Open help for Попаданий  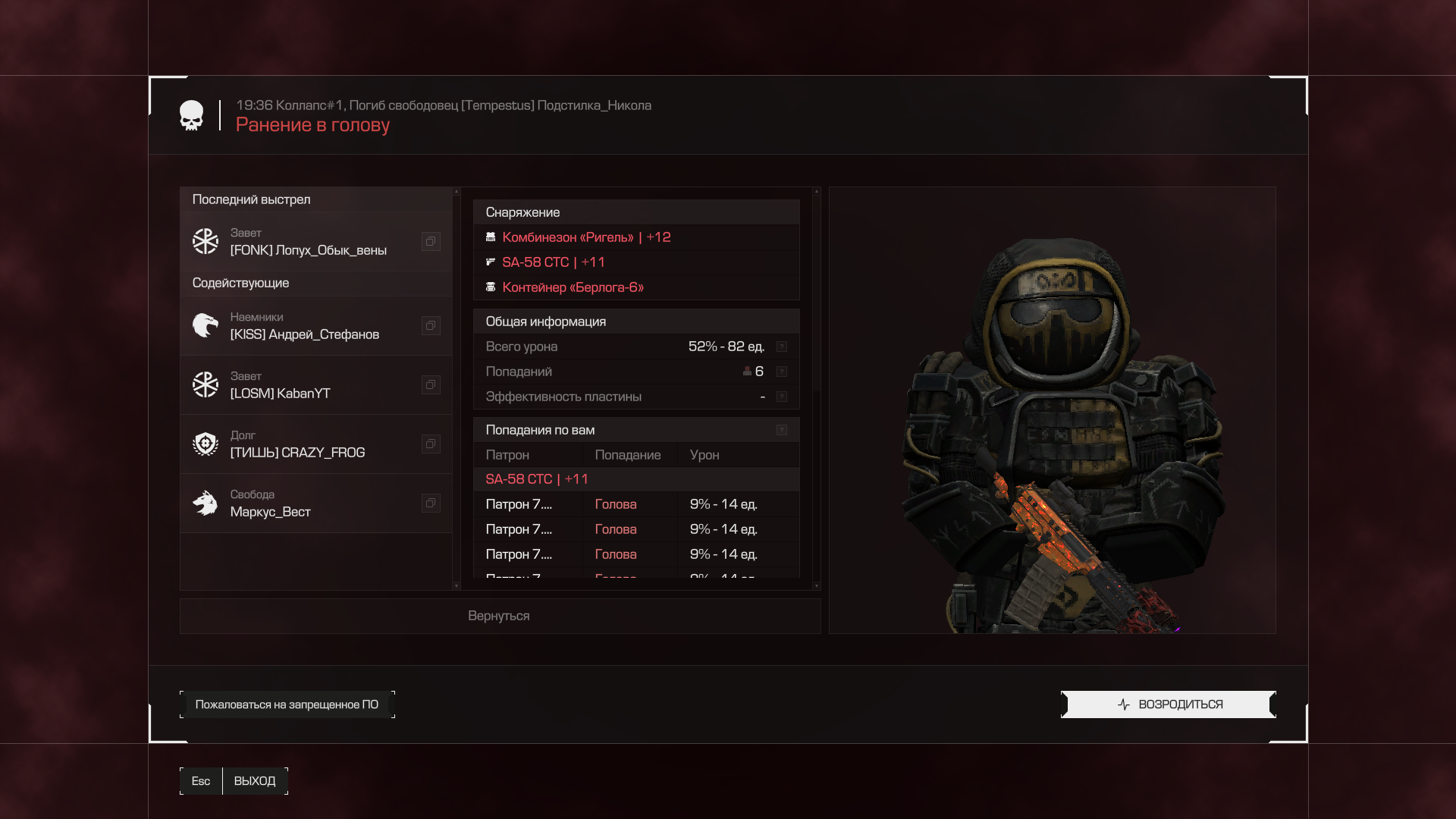782,372
